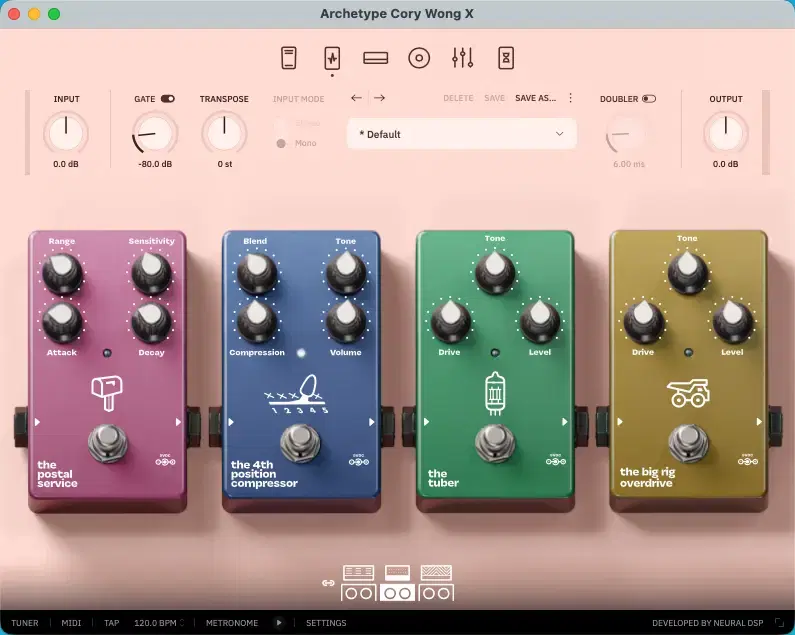Go to previous preset with left arrow
This screenshot has height=635, width=795.
356,98
